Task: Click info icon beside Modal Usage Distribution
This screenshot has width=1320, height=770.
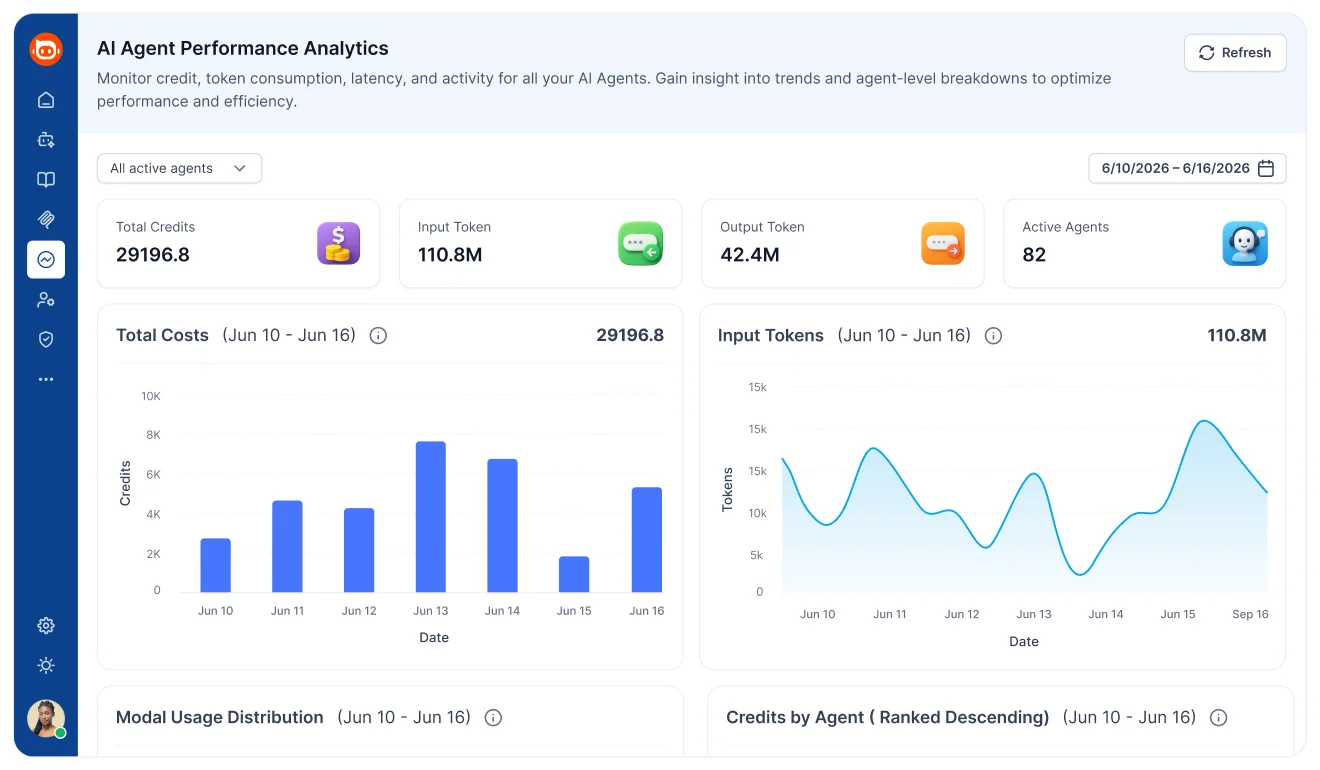Action: (x=493, y=718)
